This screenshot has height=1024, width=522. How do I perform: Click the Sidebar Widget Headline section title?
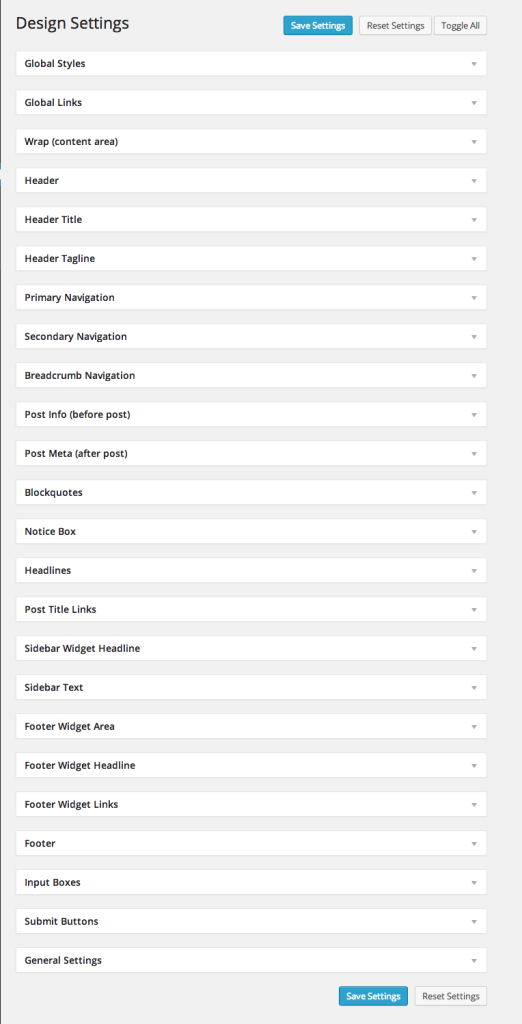coord(82,648)
